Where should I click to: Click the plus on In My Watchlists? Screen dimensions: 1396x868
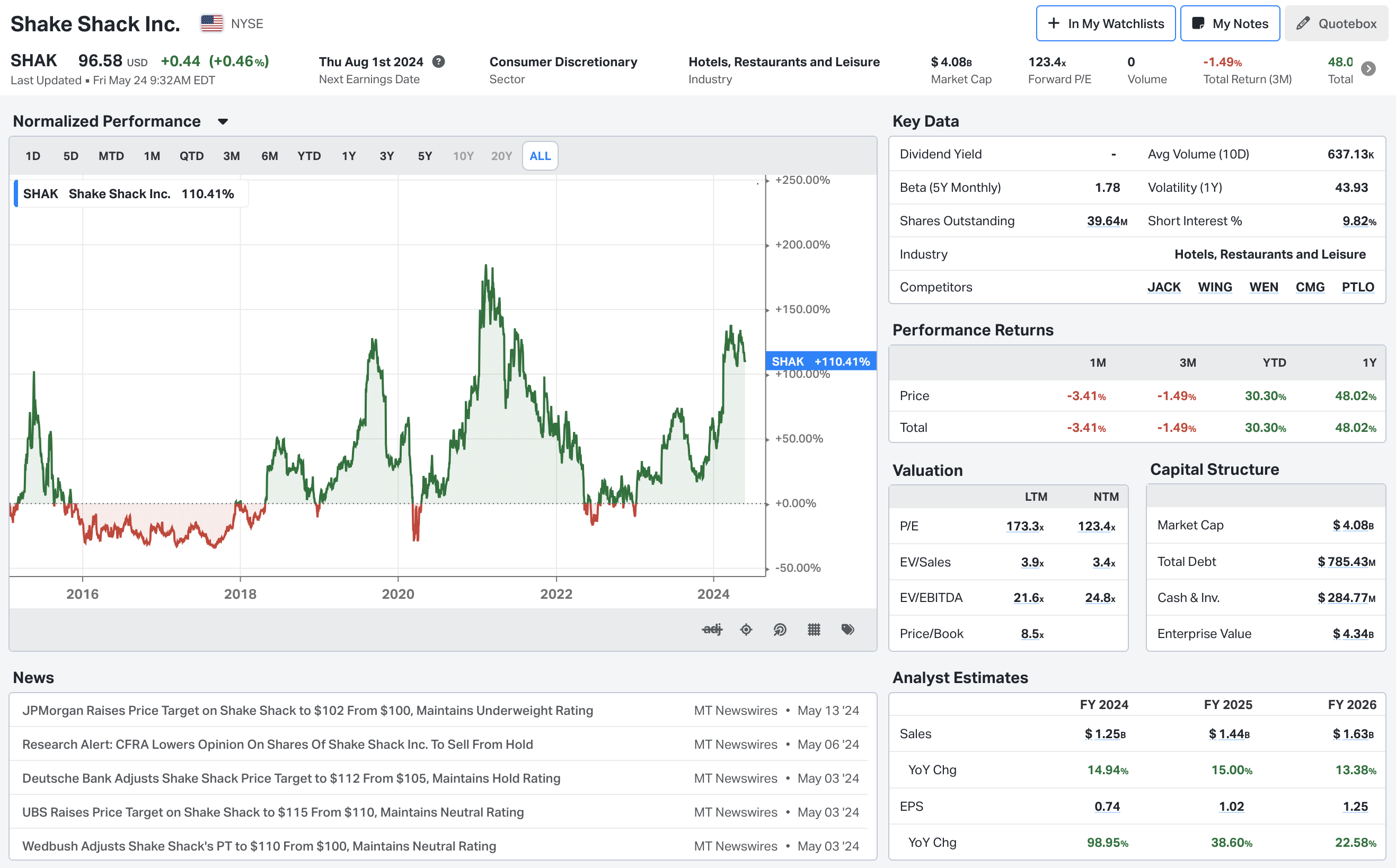(x=1053, y=23)
